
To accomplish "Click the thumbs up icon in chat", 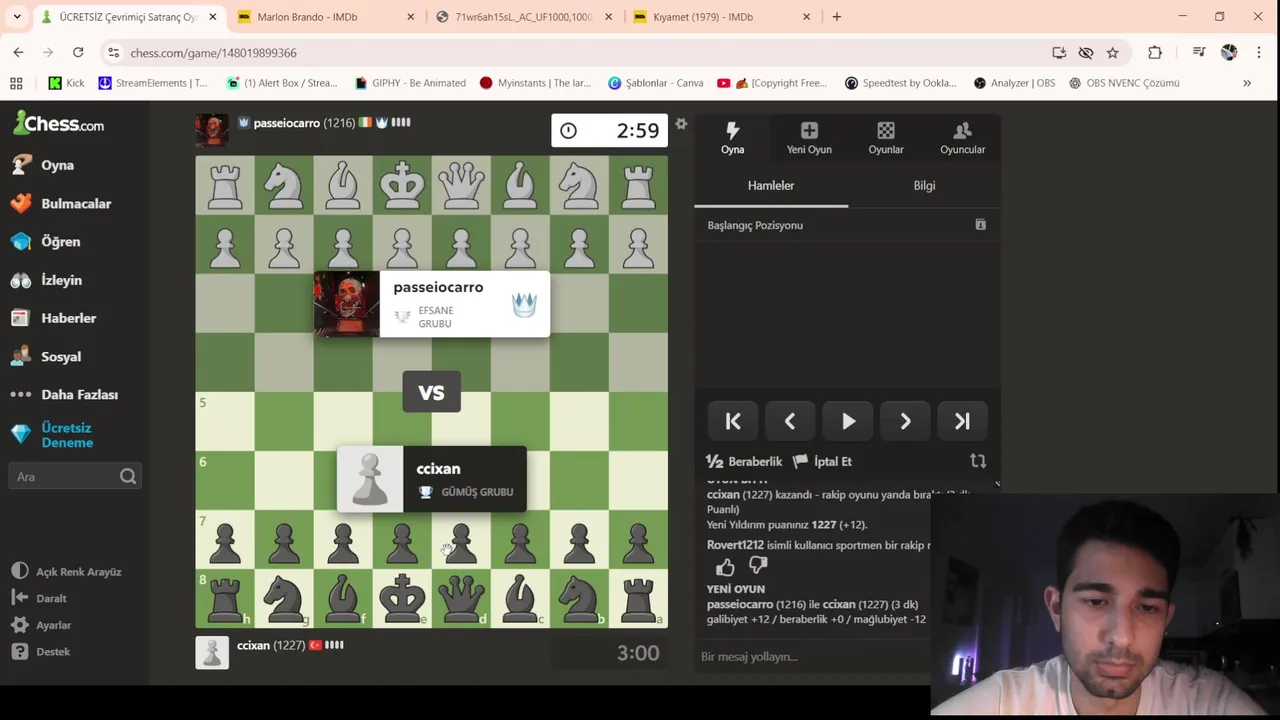I will point(725,567).
